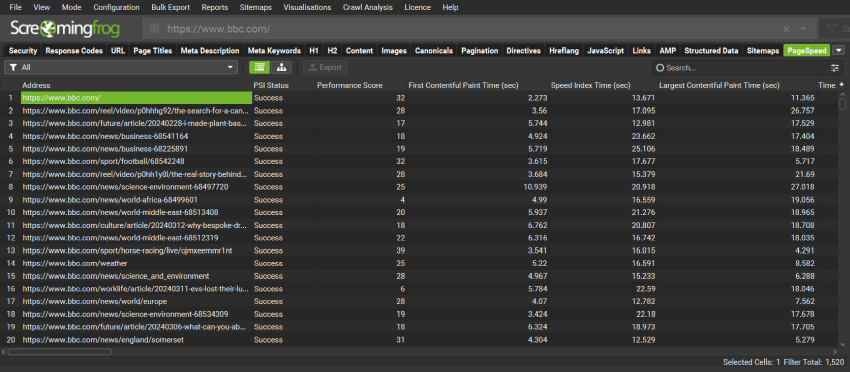Open the Mode menu
850x372 pixels.
pyautogui.click(x=72, y=8)
